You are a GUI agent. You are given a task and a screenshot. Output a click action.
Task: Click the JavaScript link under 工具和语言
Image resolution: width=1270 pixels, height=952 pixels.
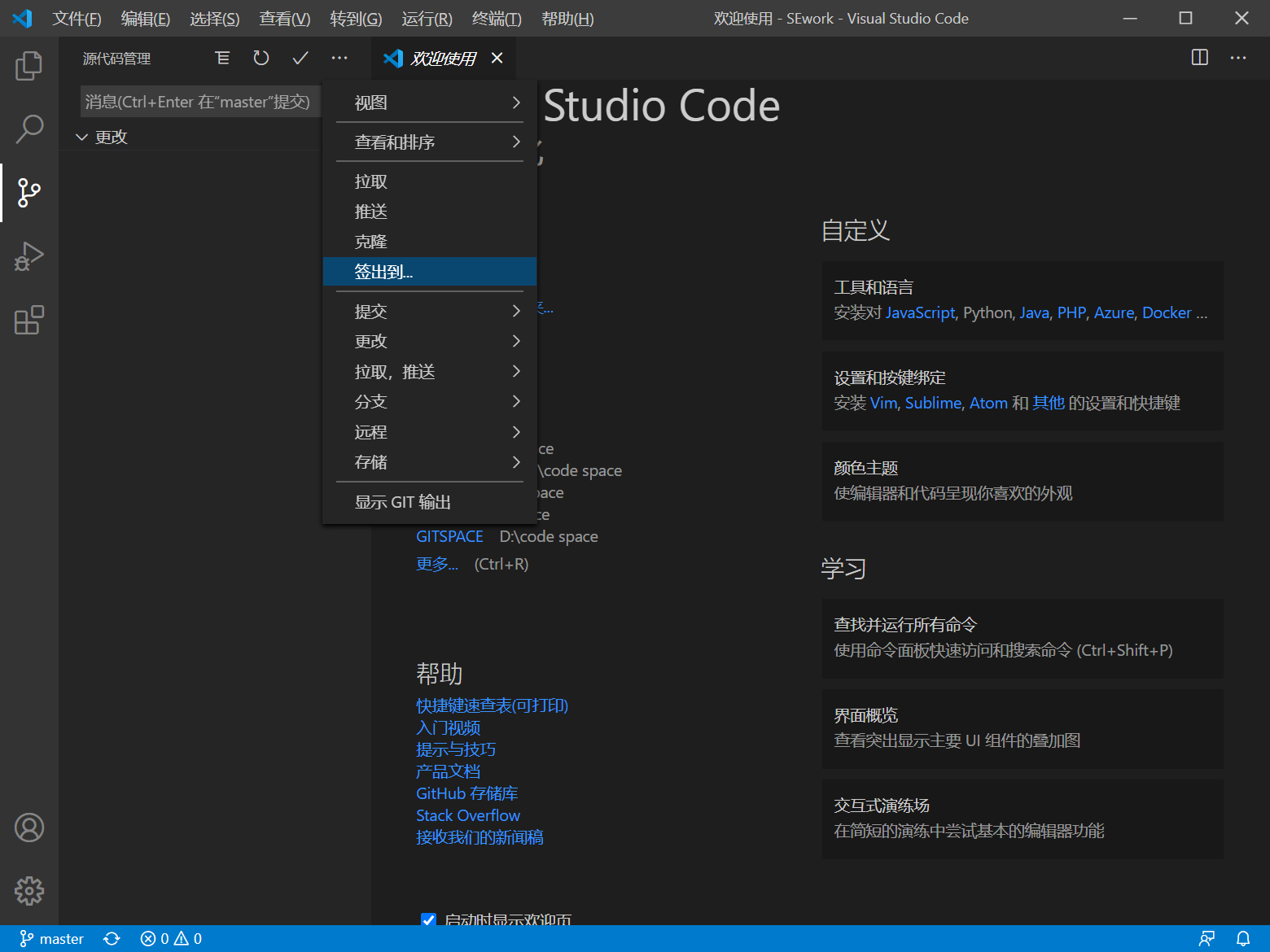pos(920,312)
